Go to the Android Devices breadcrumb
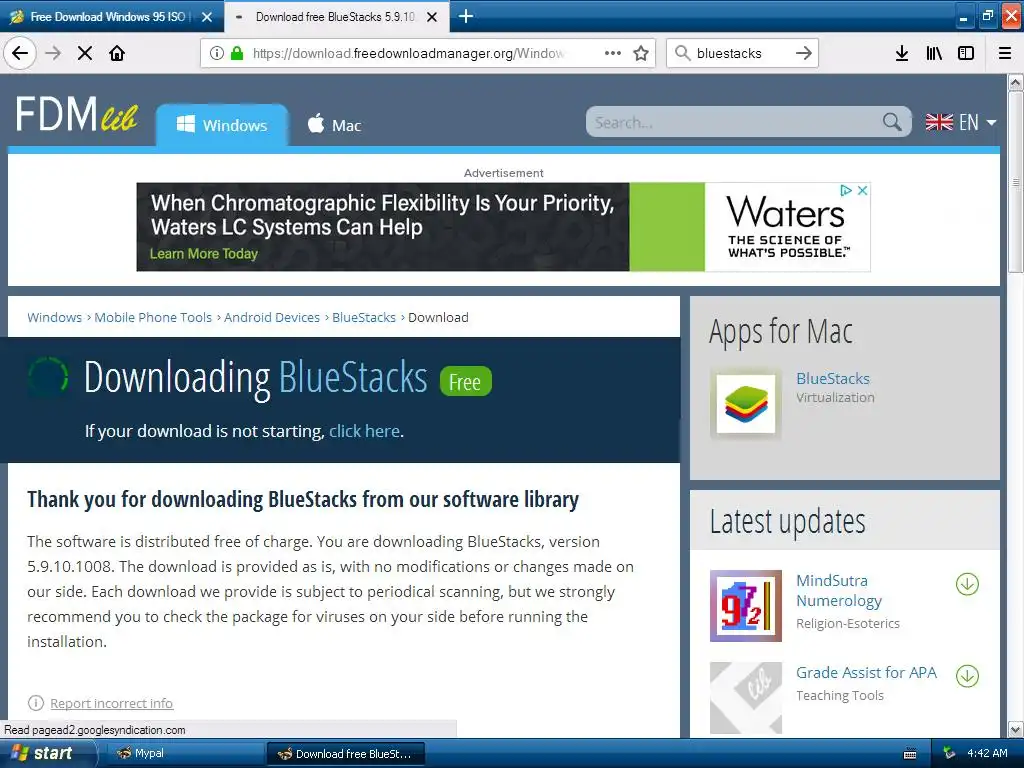The image size is (1024, 768). pos(272,317)
